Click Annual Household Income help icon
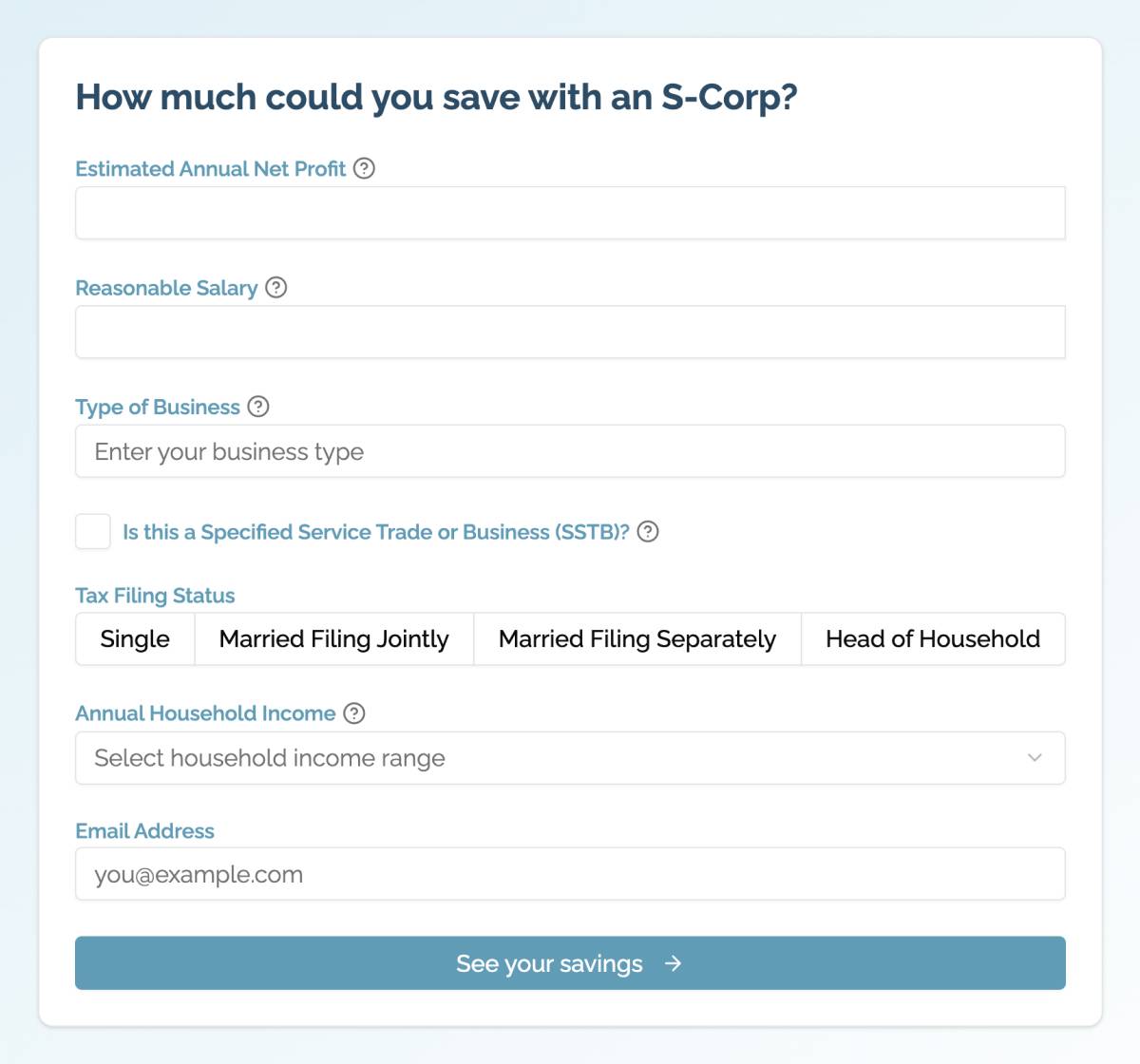Viewport: 1140px width, 1064px height. [354, 712]
